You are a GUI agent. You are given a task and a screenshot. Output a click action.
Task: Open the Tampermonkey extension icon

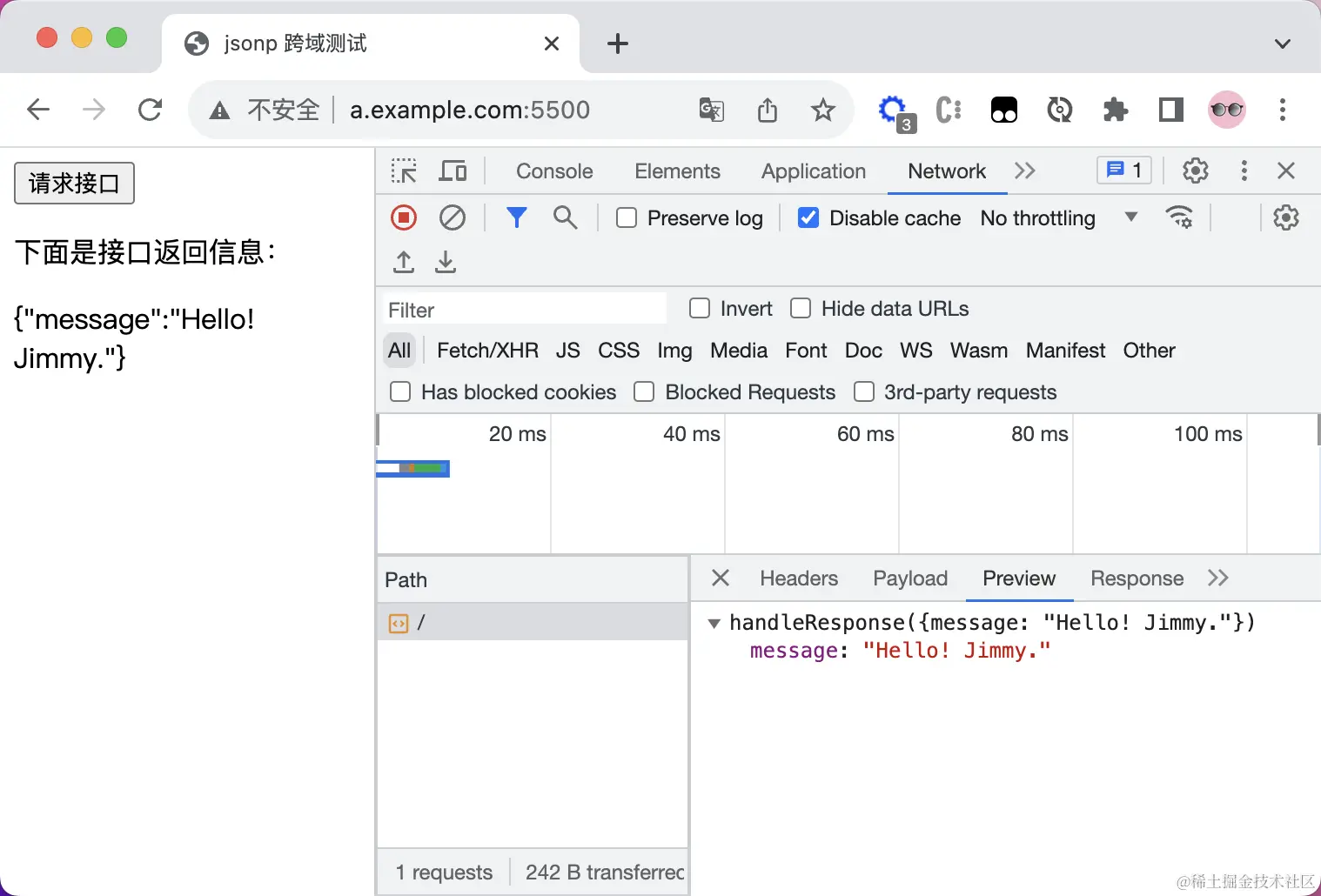pyautogui.click(x=1004, y=110)
